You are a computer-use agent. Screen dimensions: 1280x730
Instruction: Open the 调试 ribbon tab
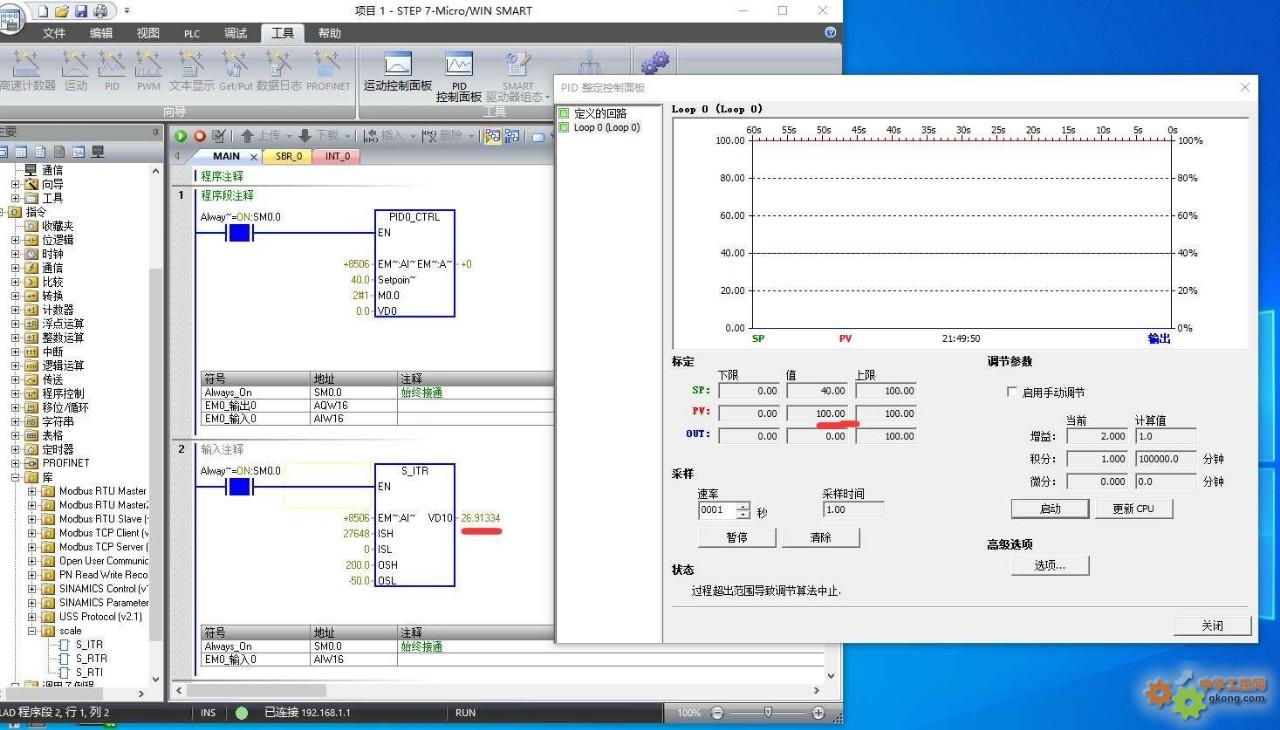pos(236,33)
